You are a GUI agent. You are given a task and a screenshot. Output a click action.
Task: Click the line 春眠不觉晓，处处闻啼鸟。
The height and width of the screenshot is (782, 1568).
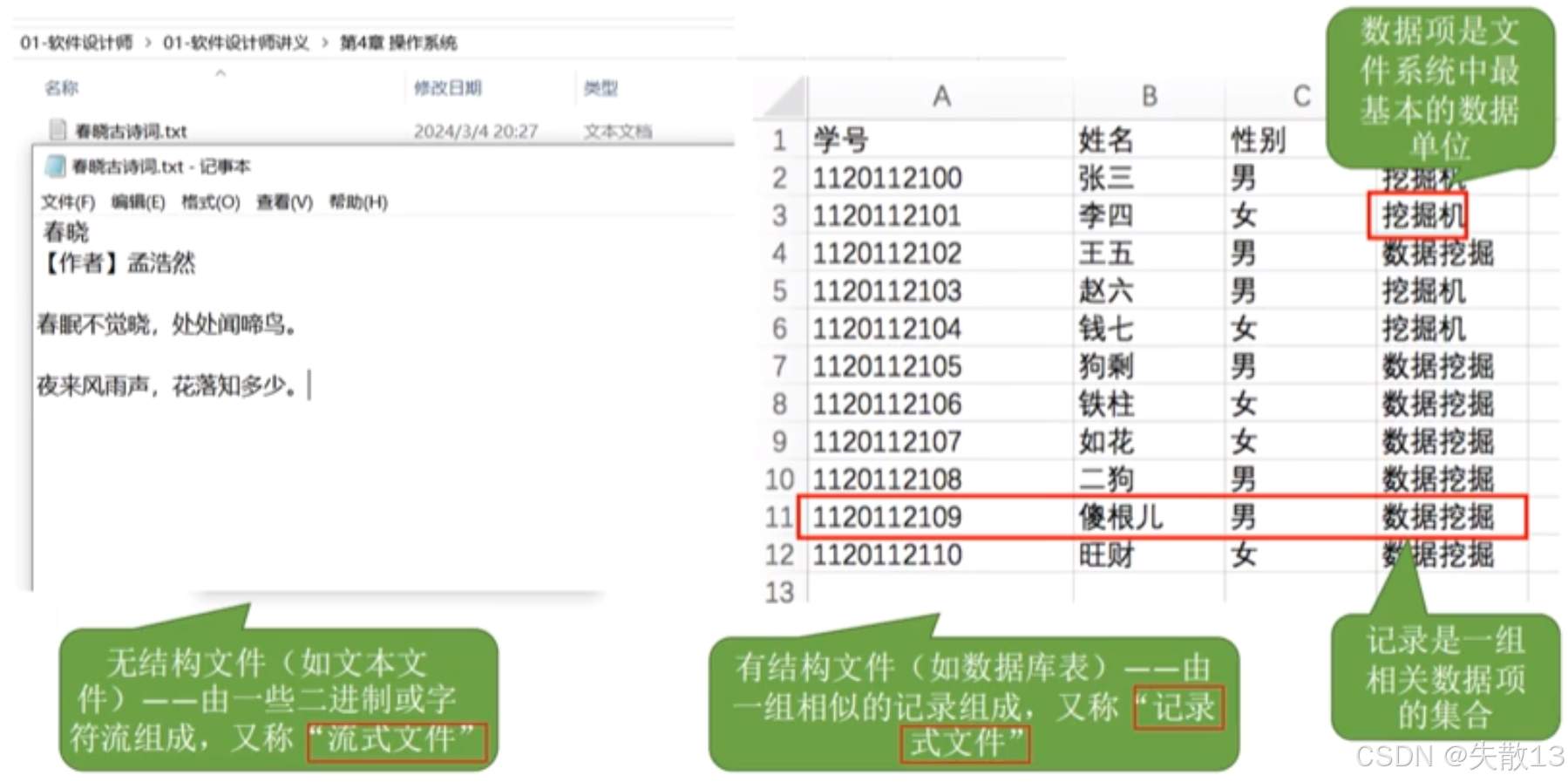(x=168, y=325)
